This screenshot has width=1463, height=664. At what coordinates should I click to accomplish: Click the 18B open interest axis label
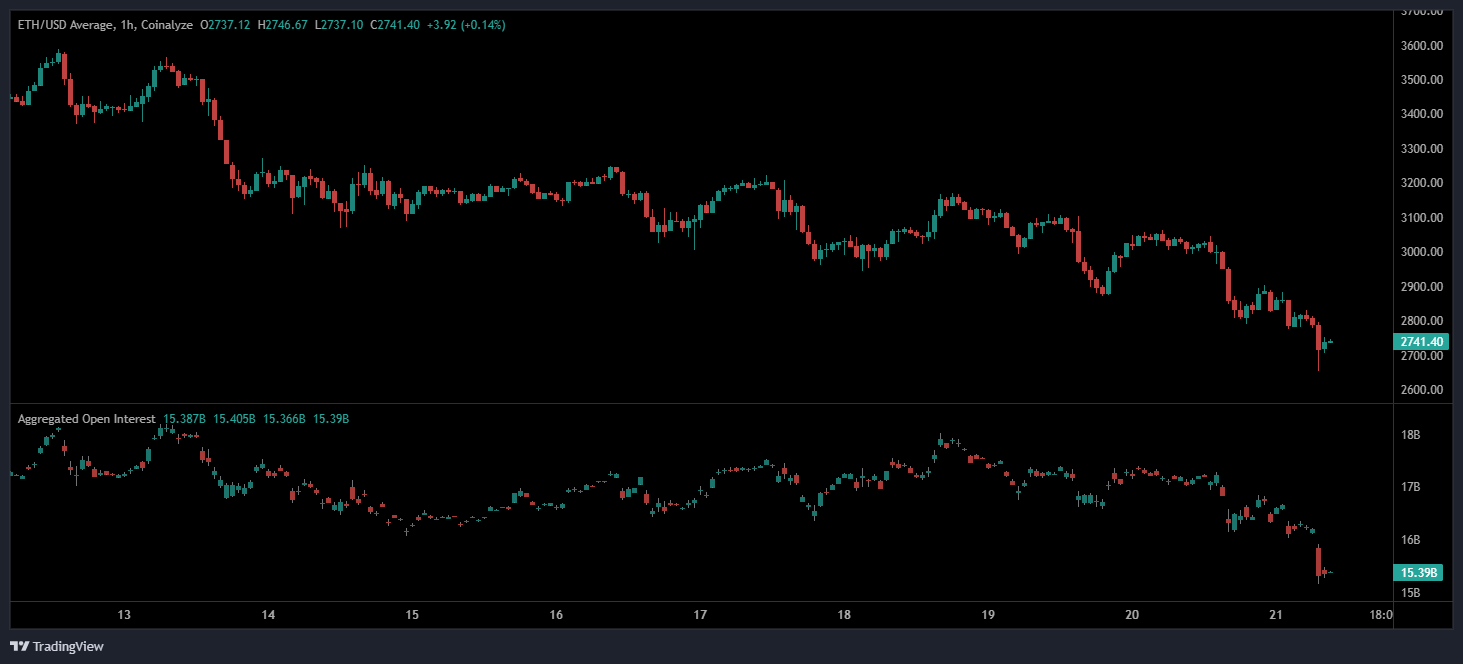click(x=1411, y=435)
